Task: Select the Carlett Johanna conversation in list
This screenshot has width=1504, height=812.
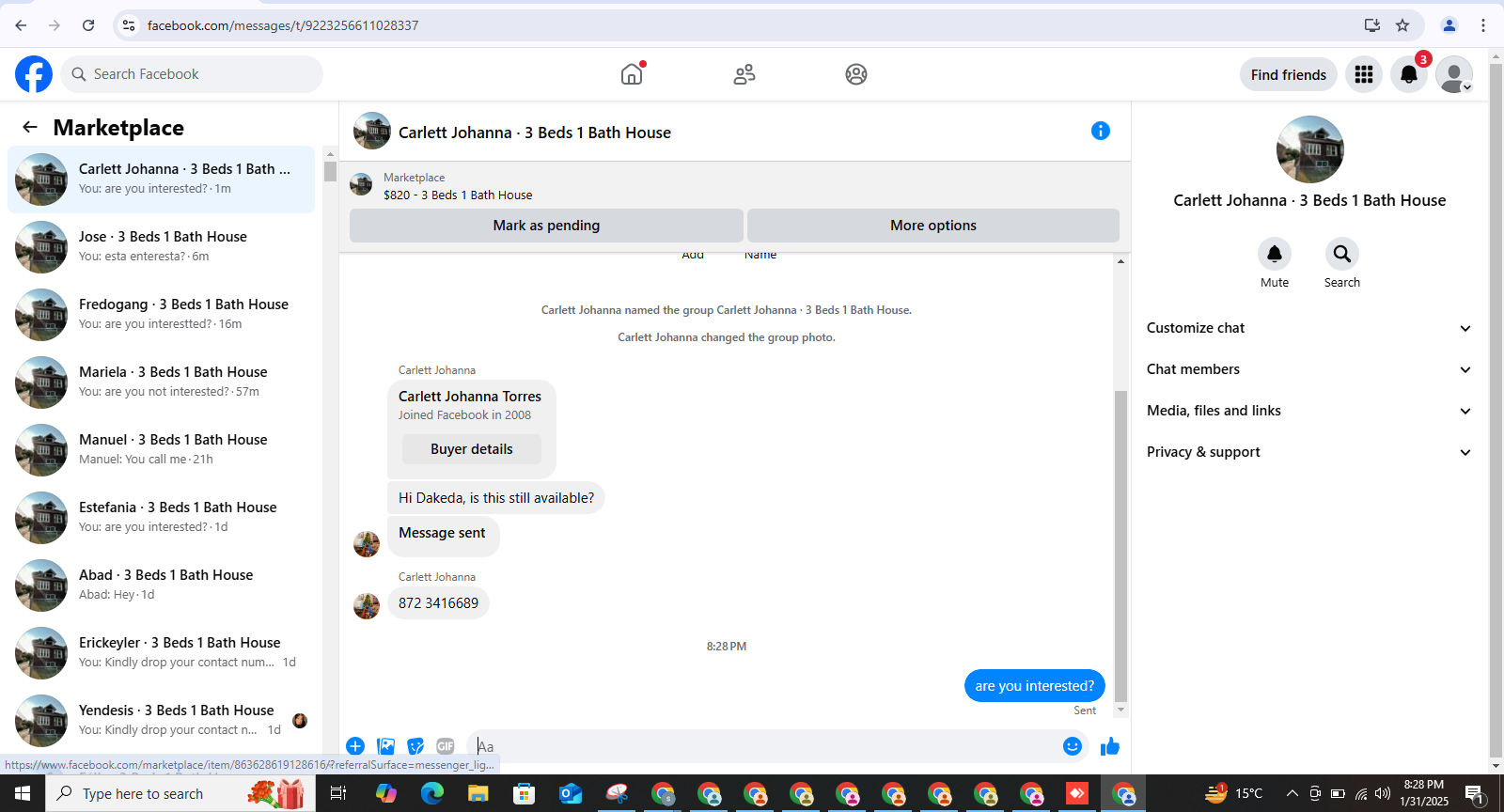Action: (162, 179)
